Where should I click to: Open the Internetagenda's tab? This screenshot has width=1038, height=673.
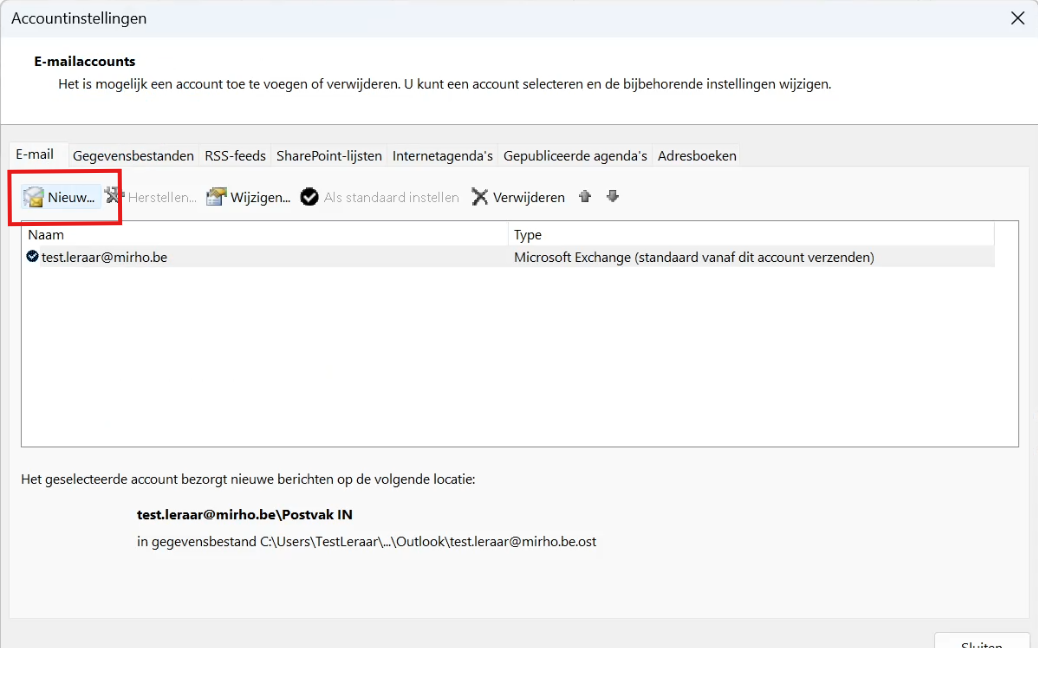pos(442,156)
